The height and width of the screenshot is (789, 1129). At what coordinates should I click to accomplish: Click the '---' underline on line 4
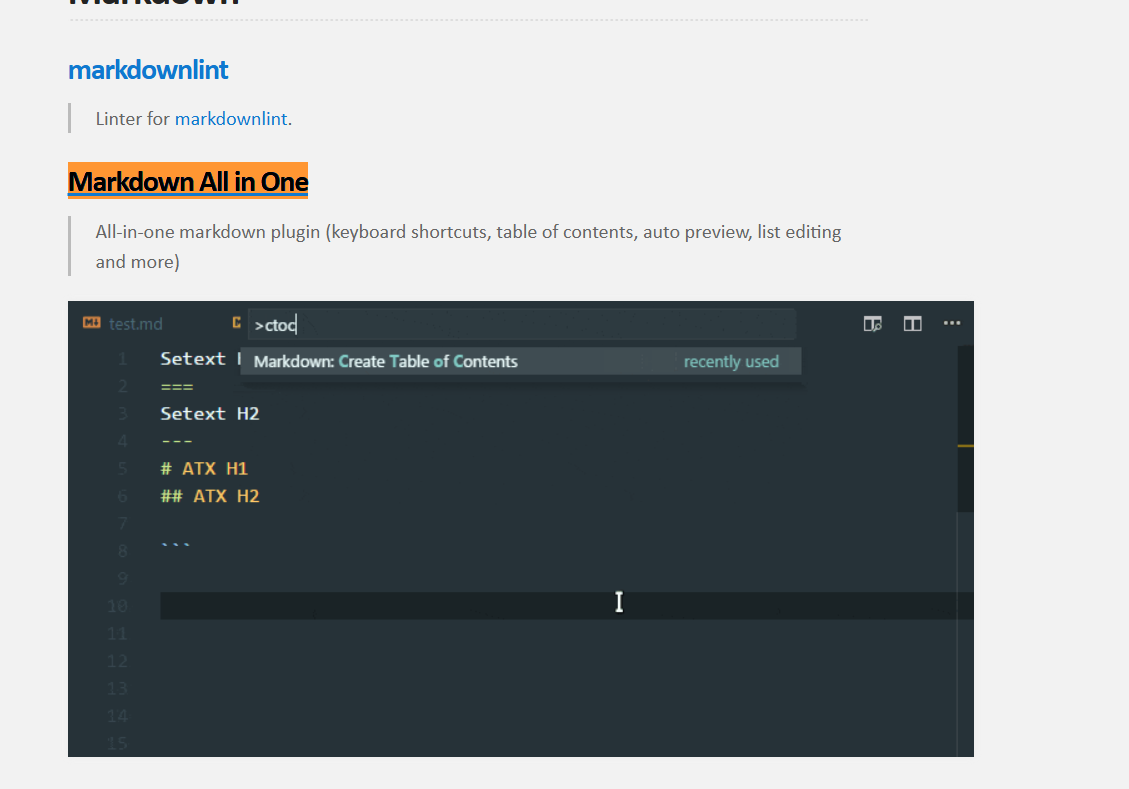point(176,441)
